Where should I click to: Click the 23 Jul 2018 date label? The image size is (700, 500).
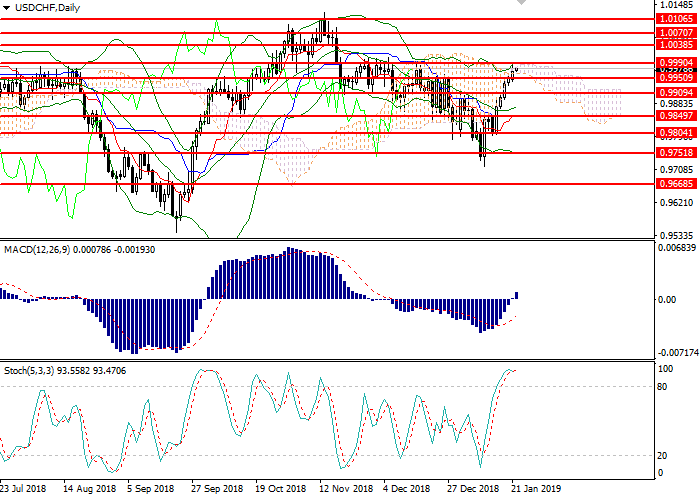tap(24, 489)
